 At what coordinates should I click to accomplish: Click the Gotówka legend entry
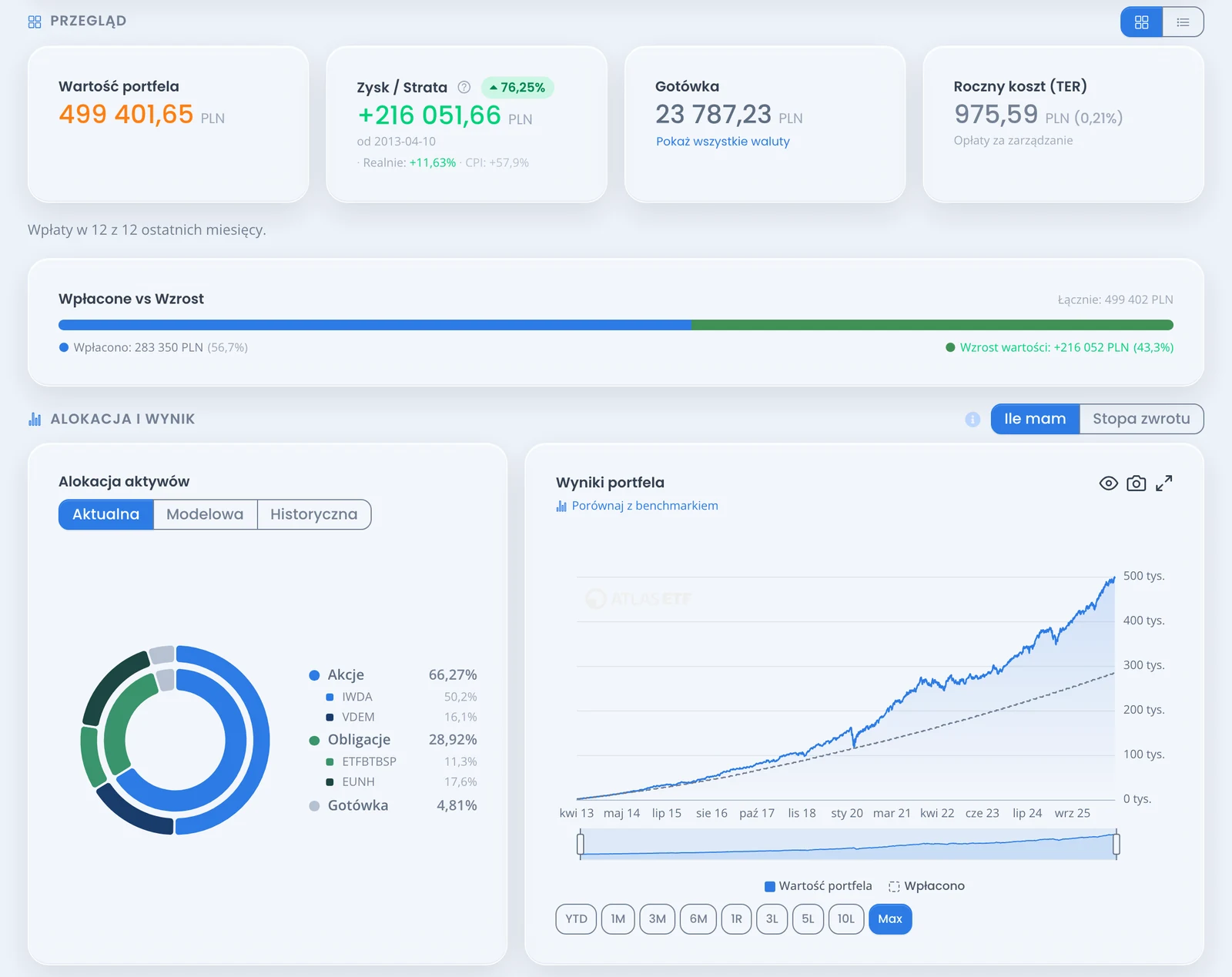[393, 806]
